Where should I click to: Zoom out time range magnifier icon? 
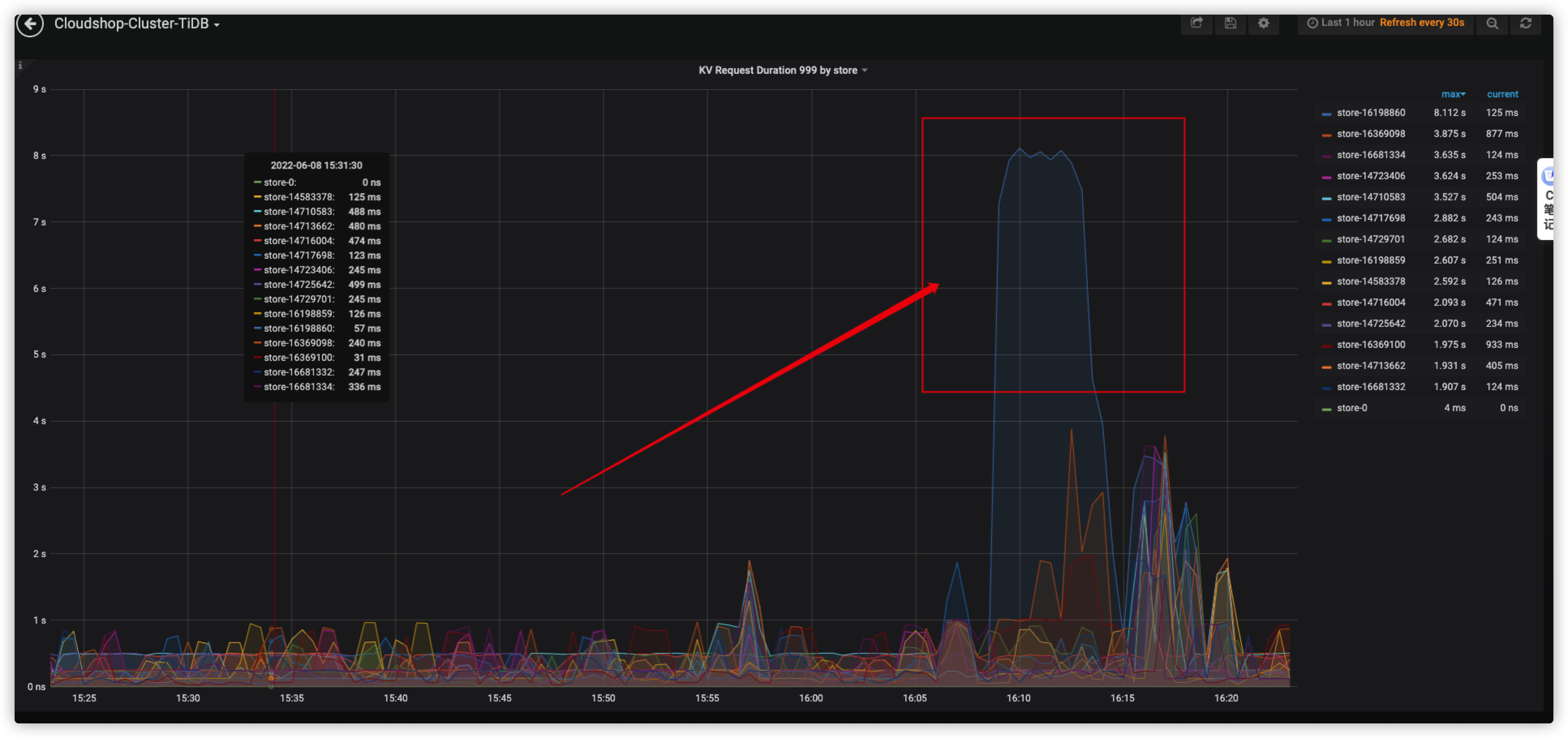(x=1492, y=23)
